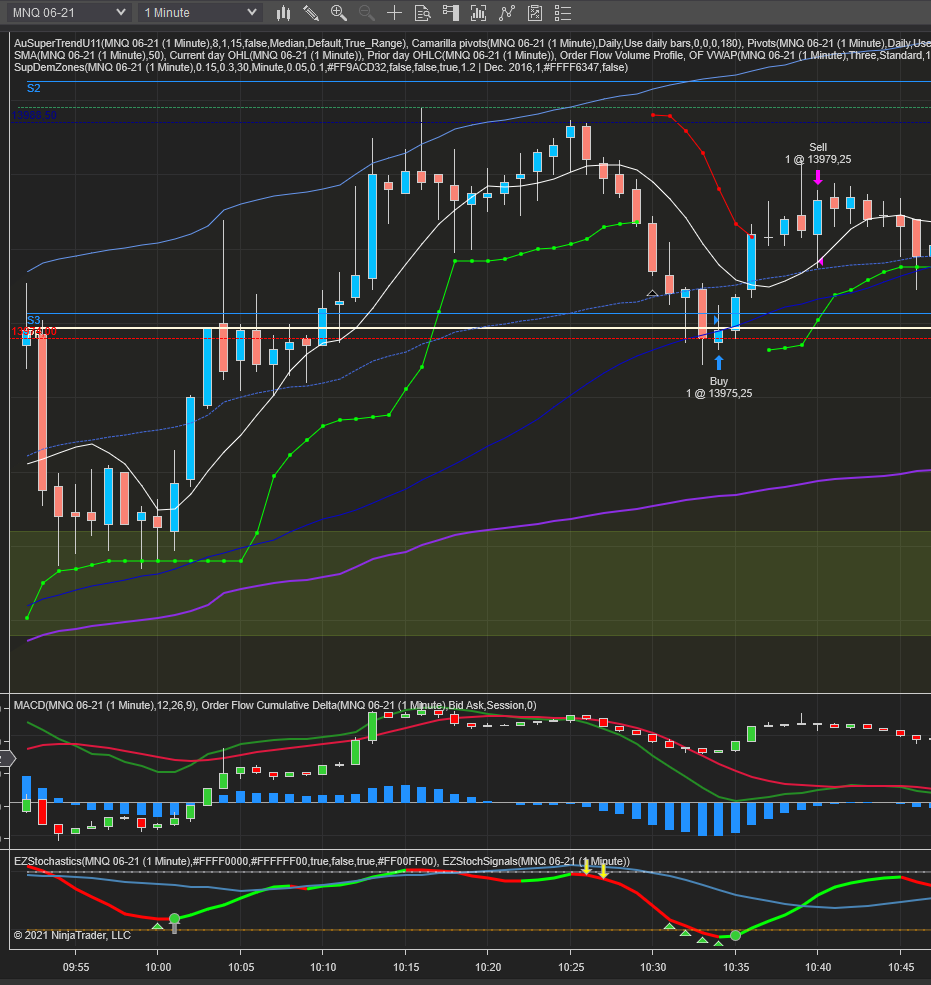This screenshot has height=985, width=931.
Task: Select the drawing tools pencil icon
Action: 311,13
